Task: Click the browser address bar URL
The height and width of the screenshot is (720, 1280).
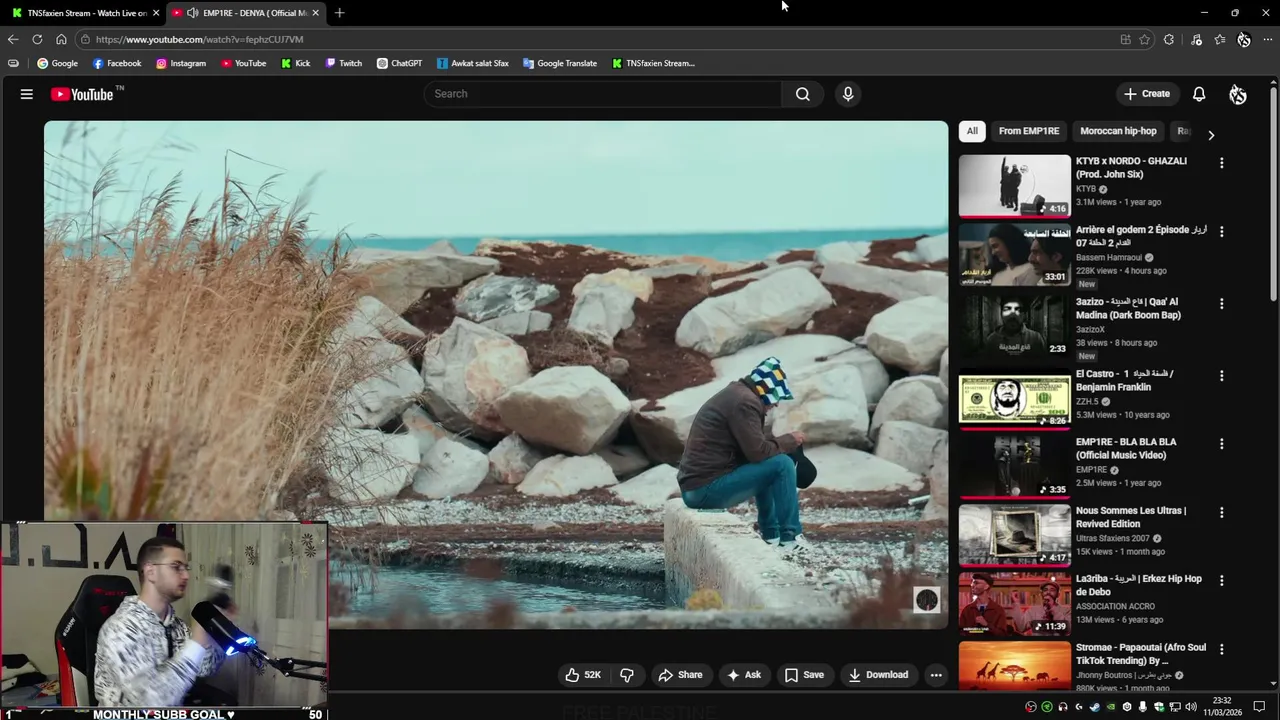Action: click(x=199, y=39)
